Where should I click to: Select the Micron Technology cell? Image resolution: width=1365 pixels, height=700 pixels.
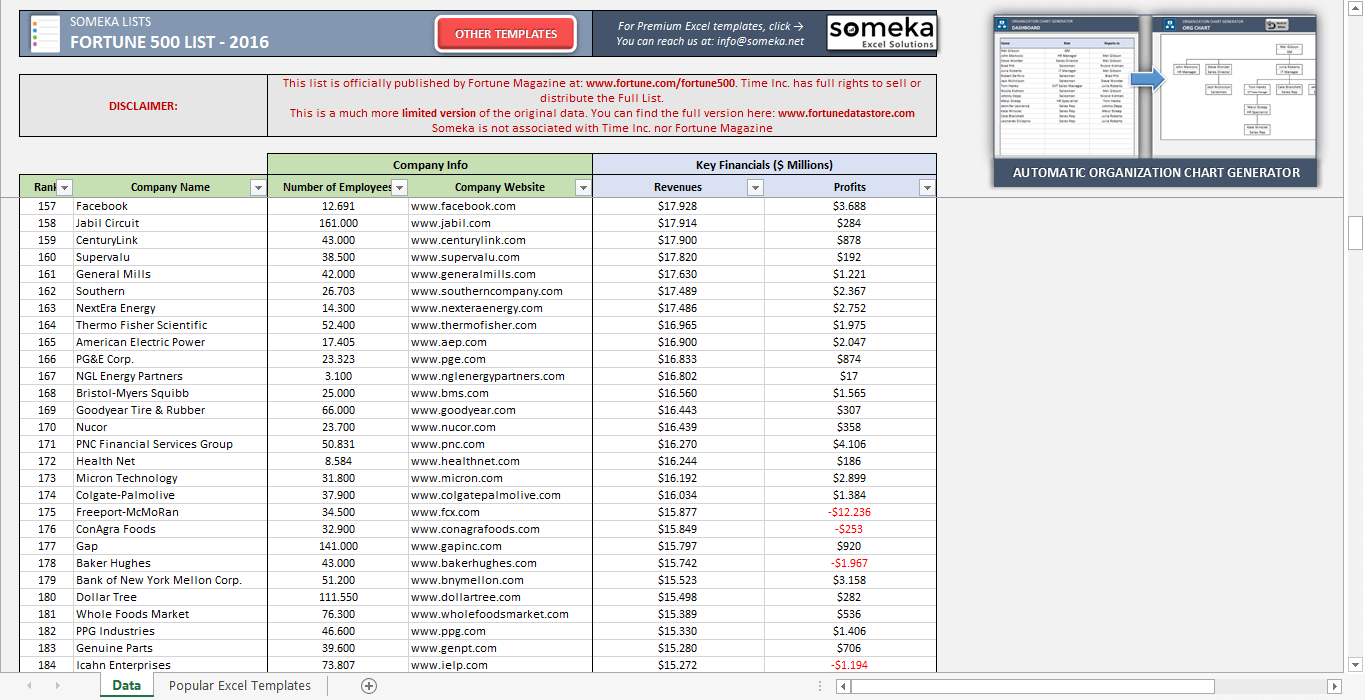pos(171,478)
